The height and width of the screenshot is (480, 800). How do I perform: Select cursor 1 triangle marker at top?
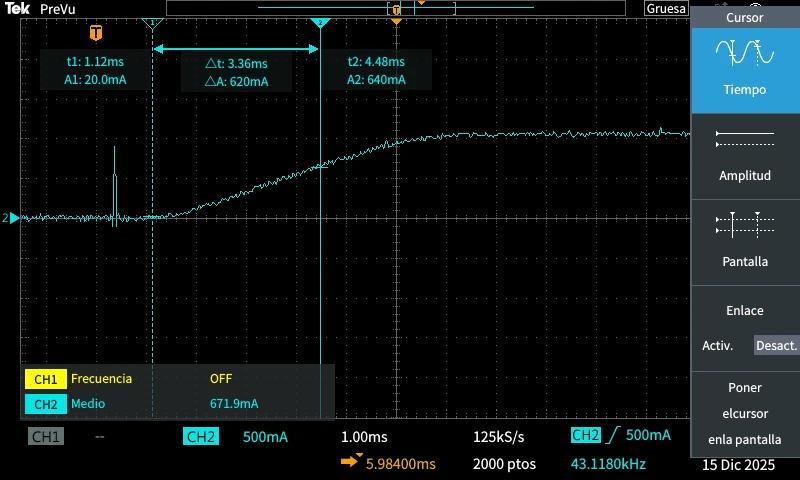point(152,23)
